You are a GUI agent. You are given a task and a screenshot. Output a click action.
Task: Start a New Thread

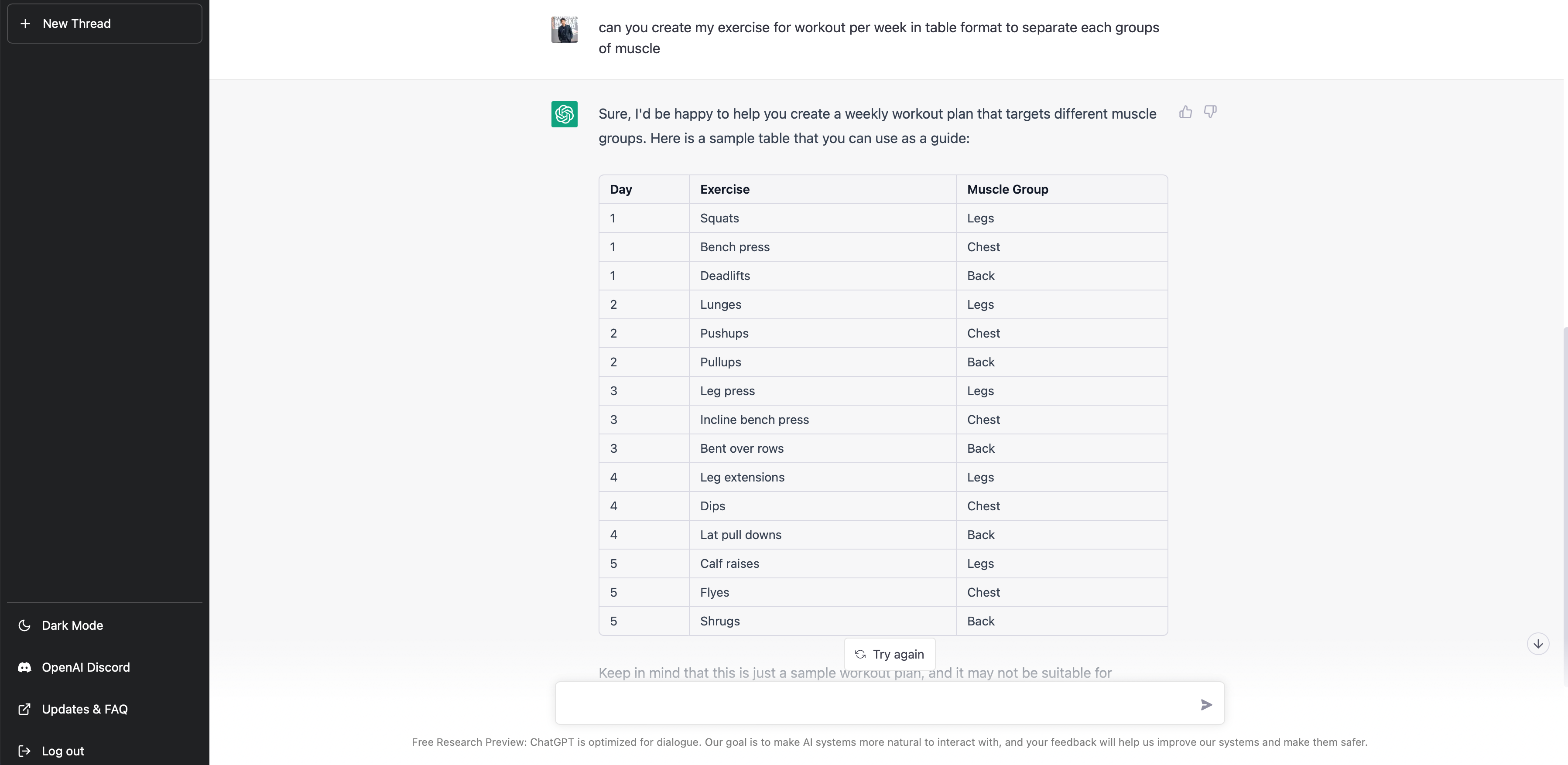click(104, 24)
